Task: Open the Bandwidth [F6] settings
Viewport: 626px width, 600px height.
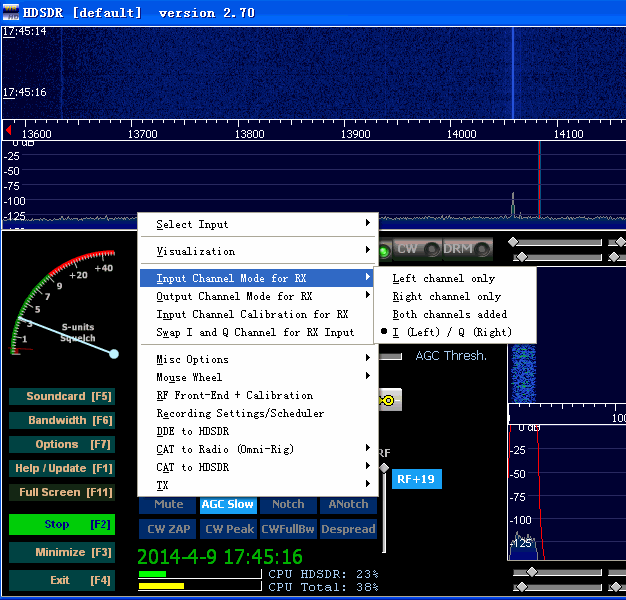Action: pyautogui.click(x=62, y=420)
